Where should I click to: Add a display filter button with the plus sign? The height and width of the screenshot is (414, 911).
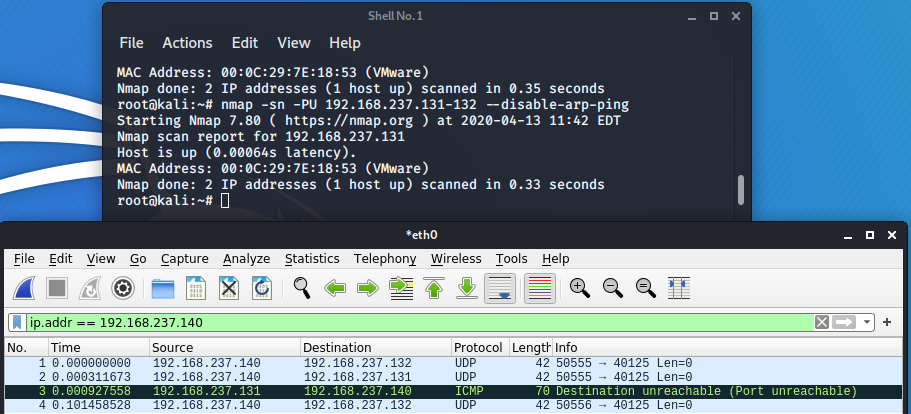point(887,322)
